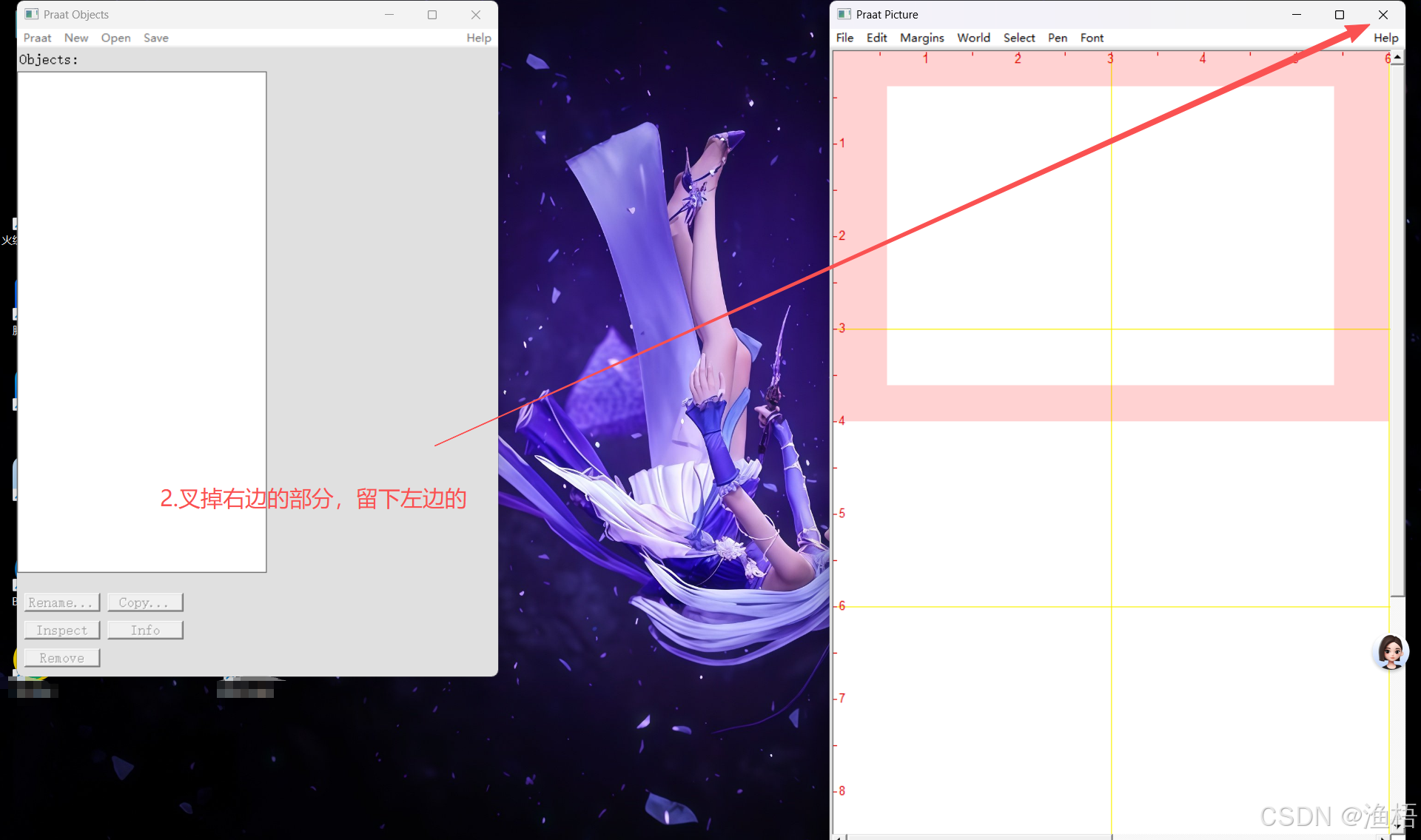Click the Info button

point(145,630)
